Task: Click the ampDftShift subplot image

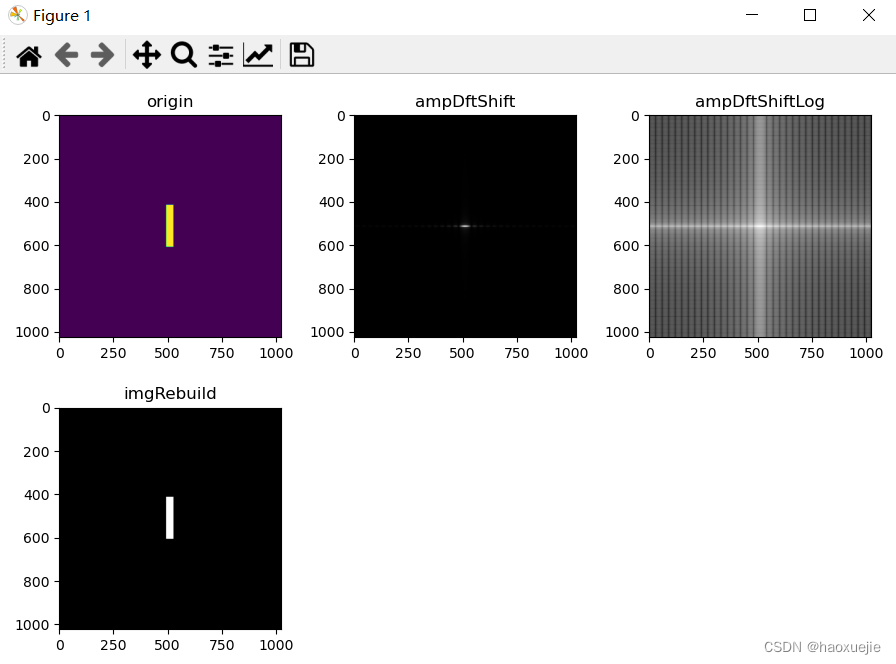Action: (x=465, y=225)
